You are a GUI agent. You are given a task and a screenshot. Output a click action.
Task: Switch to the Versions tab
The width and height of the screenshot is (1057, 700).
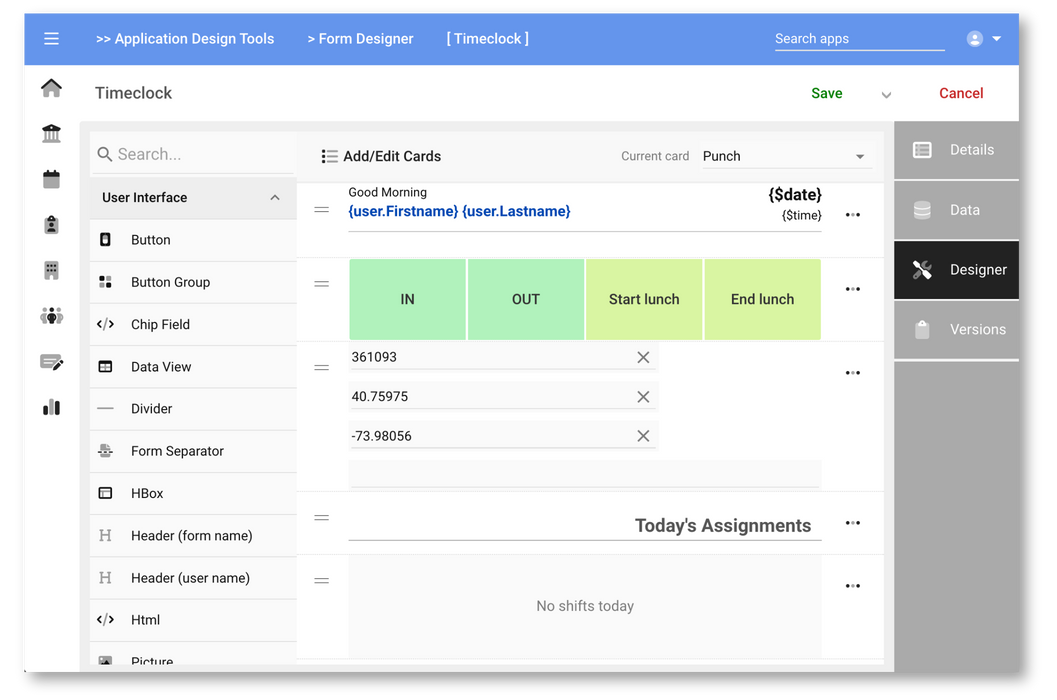tap(956, 330)
